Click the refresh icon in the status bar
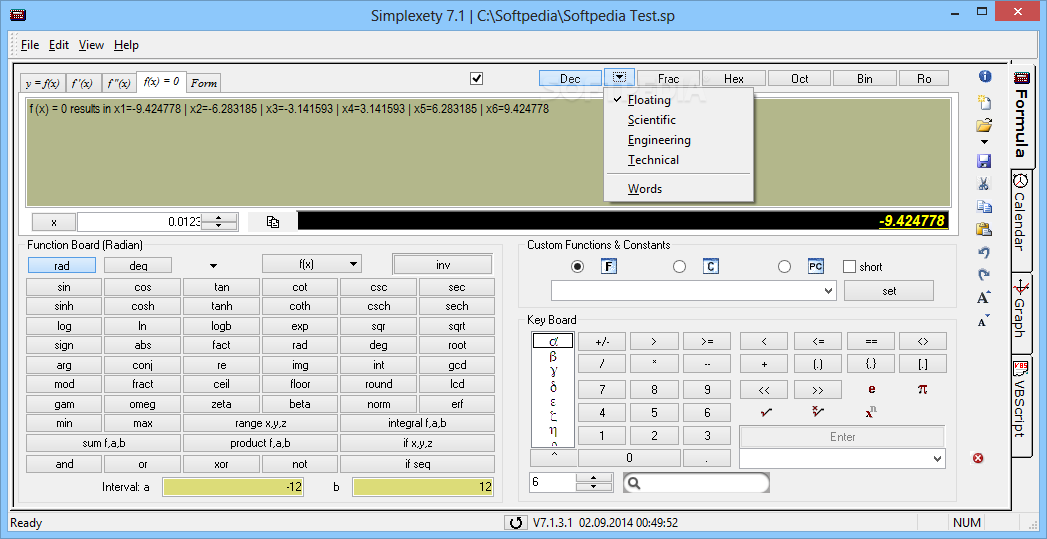 point(515,523)
